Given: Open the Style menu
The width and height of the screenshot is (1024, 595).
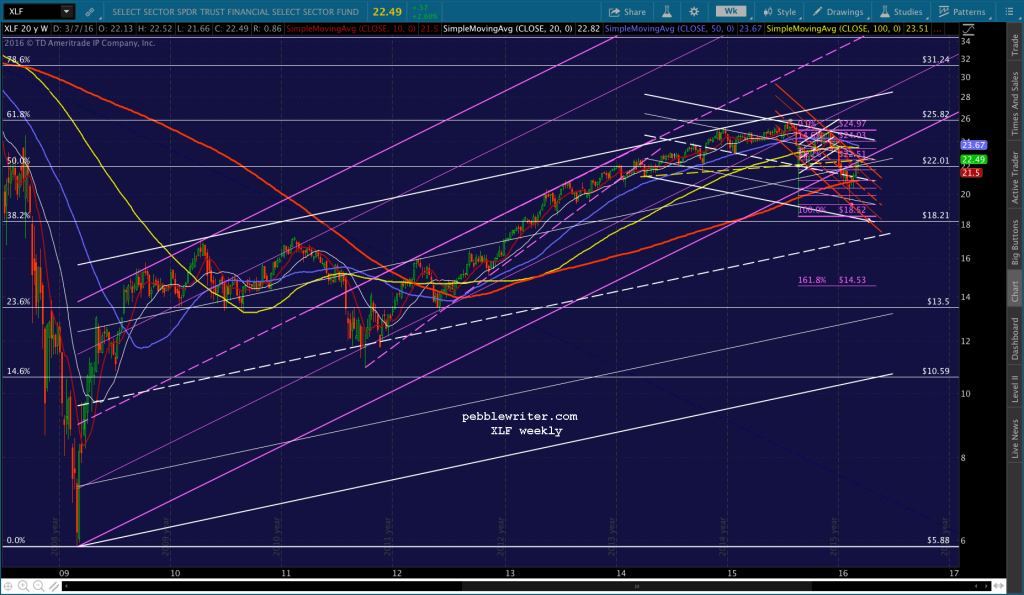Looking at the screenshot, I should [x=780, y=12].
